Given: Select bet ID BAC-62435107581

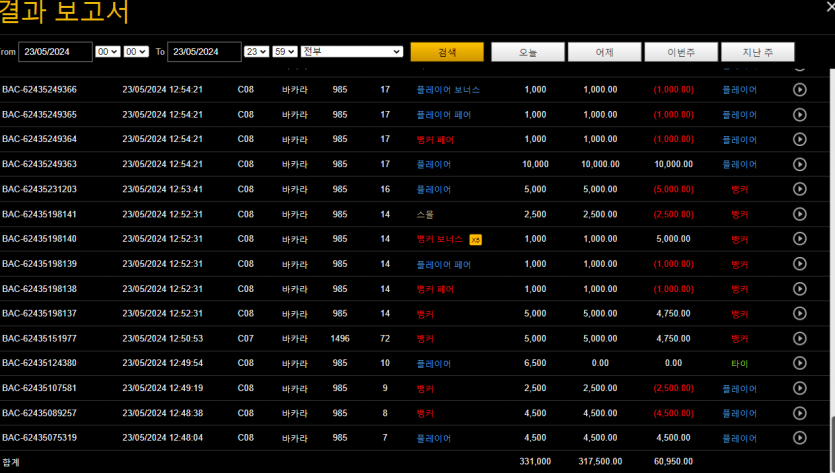Looking at the screenshot, I should [x=39, y=388].
